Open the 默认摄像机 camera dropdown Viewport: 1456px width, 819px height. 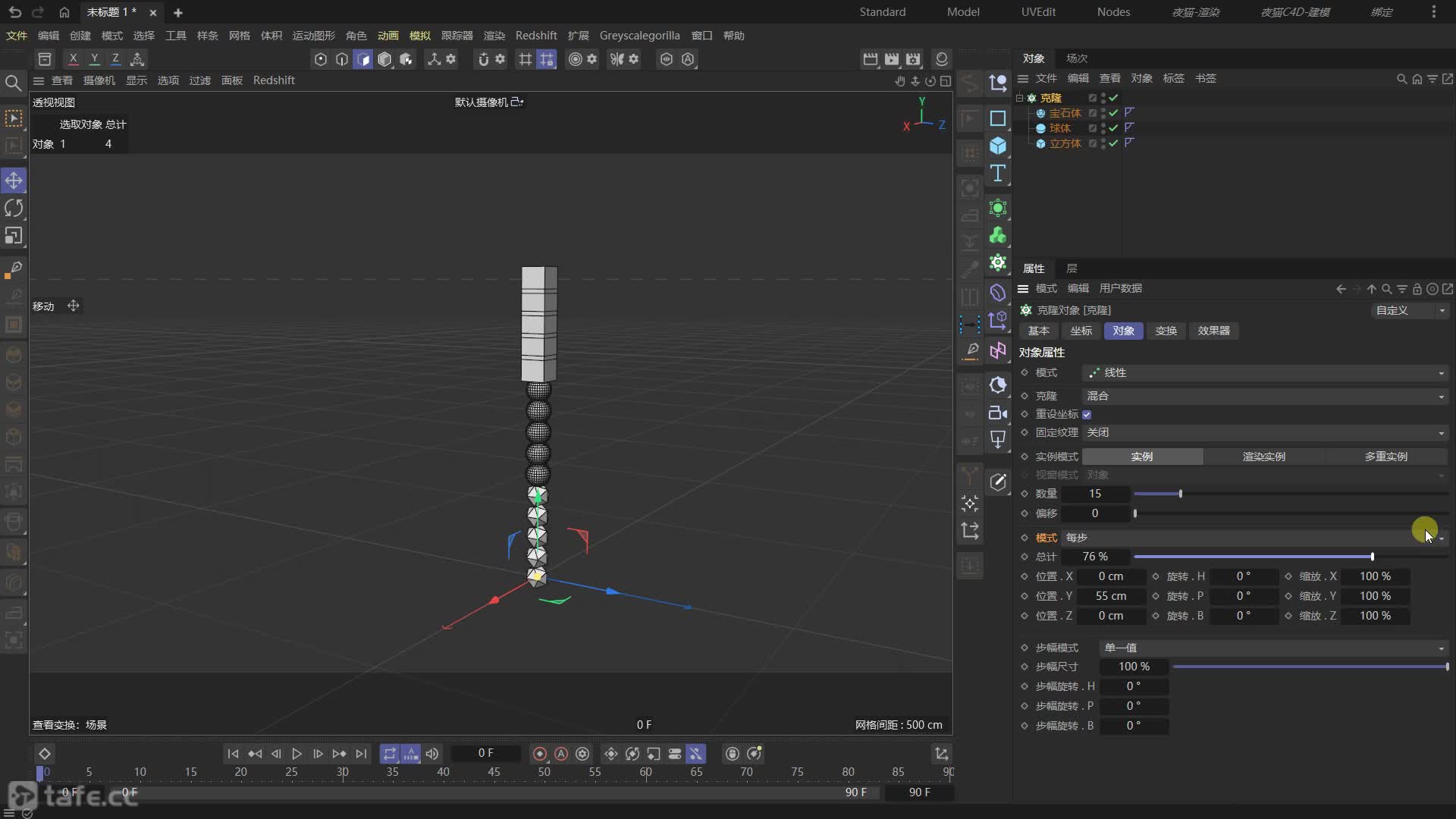click(x=489, y=102)
